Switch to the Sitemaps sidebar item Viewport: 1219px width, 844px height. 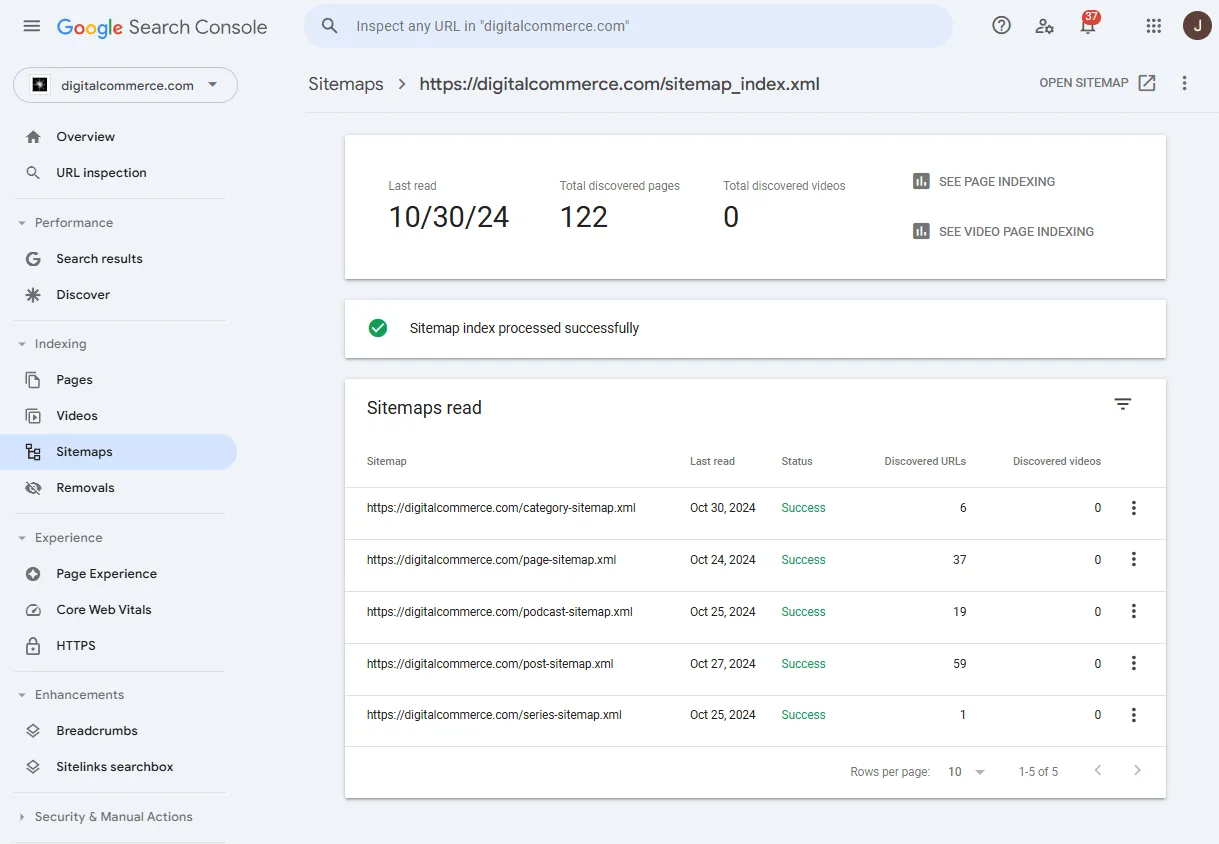[84, 451]
